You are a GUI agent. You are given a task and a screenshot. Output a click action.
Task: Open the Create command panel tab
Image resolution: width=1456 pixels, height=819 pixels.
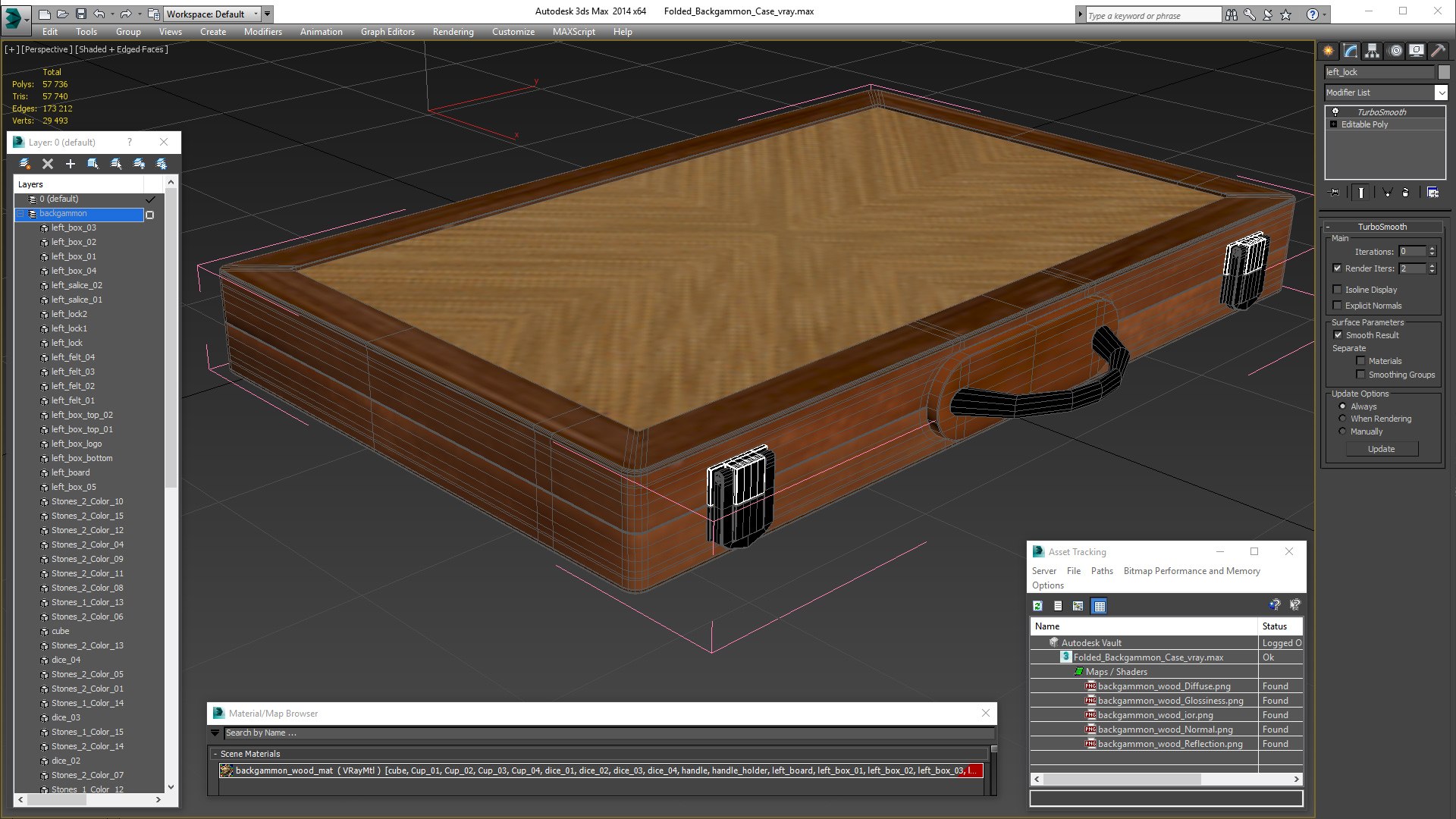[1329, 51]
